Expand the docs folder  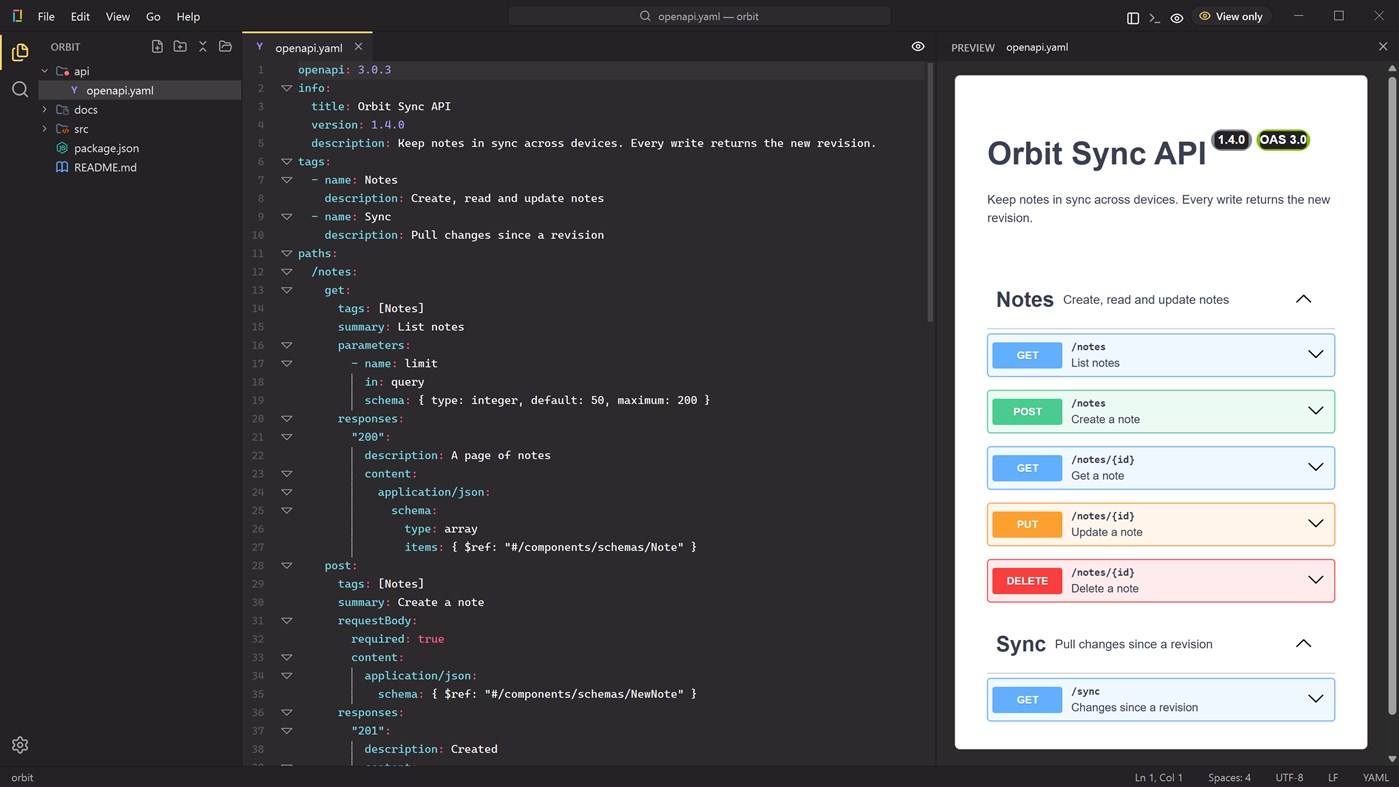tap(44, 110)
